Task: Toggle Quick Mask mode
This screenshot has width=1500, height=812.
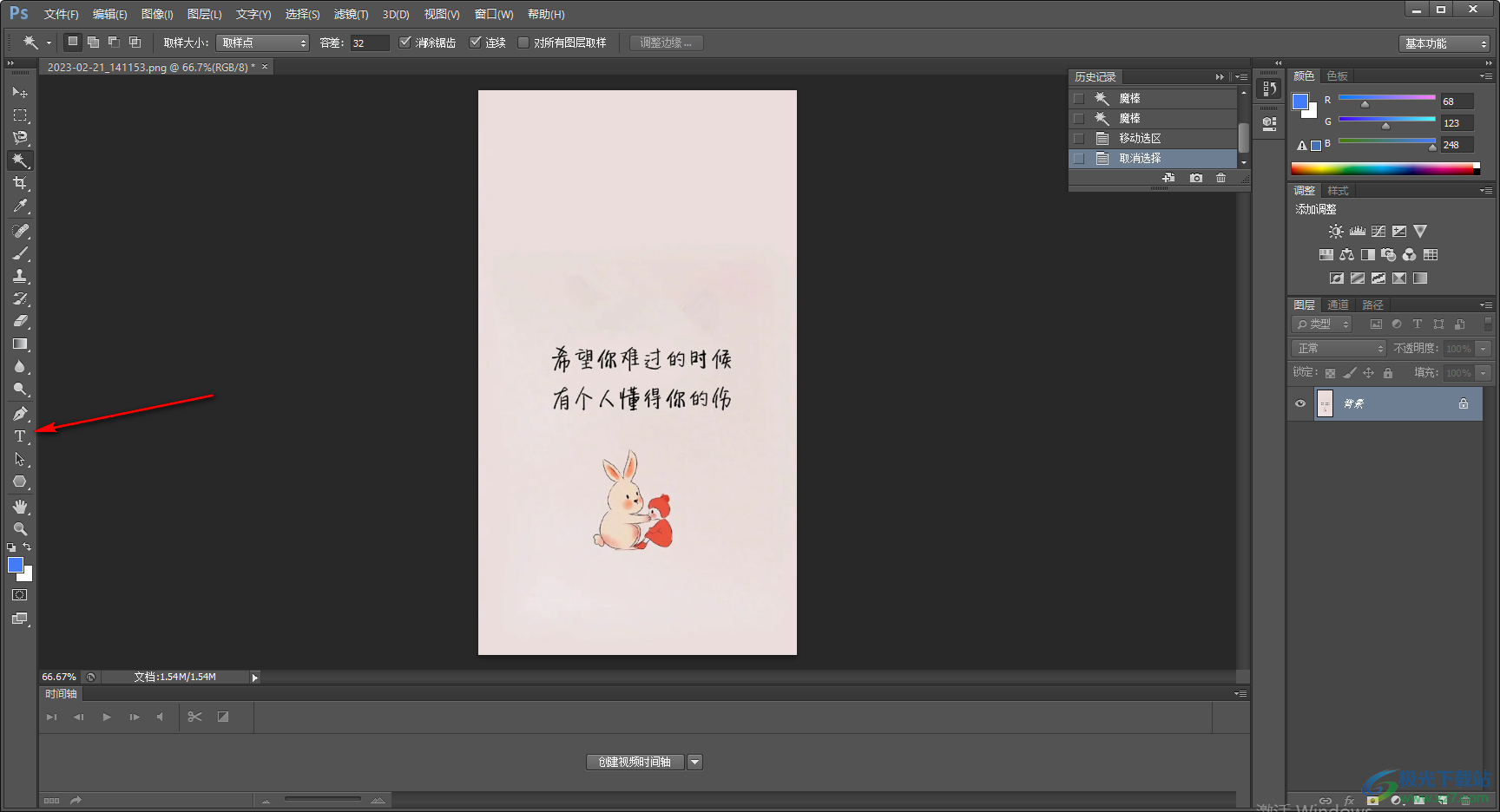Action: tap(20, 595)
